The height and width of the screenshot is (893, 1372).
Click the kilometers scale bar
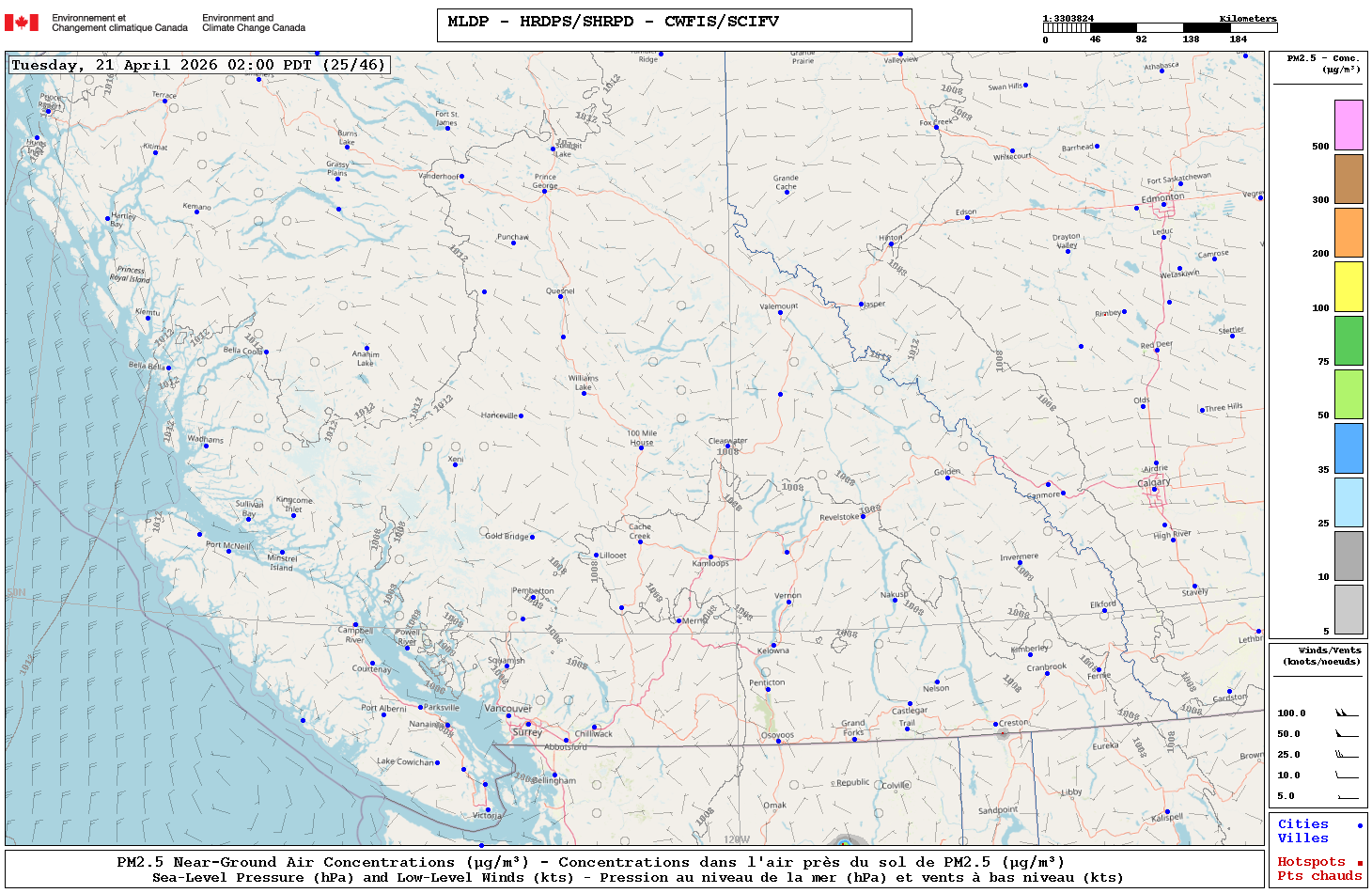(1160, 28)
